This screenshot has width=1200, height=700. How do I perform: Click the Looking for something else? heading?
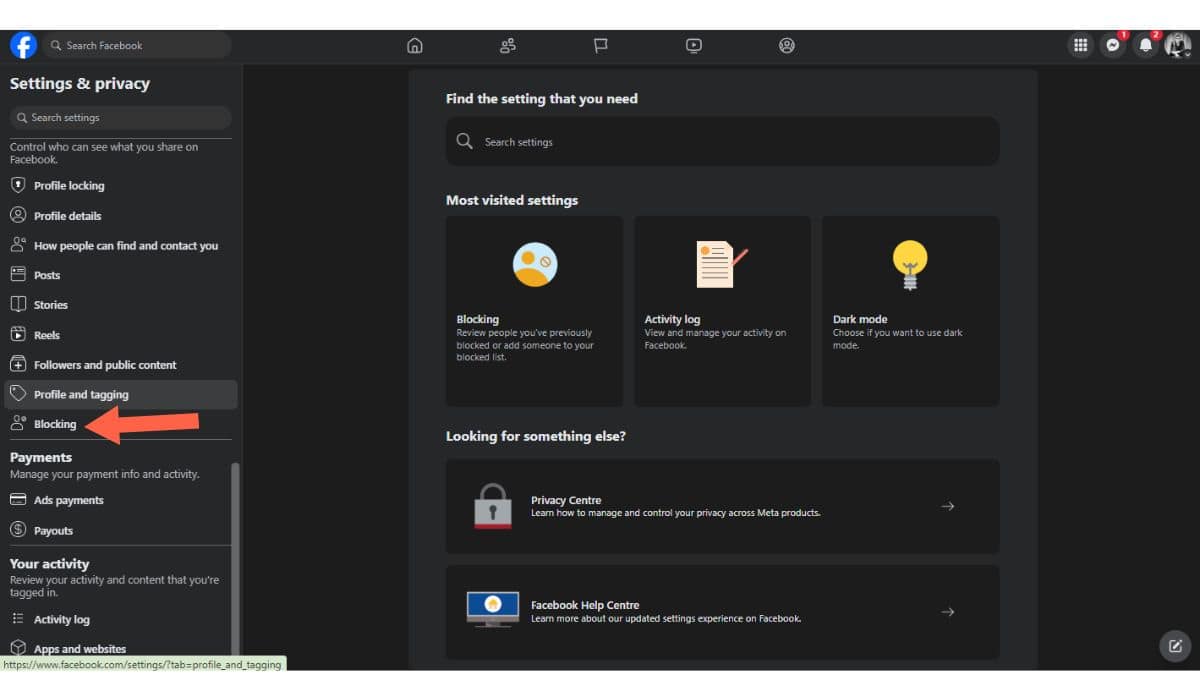[x=536, y=436]
